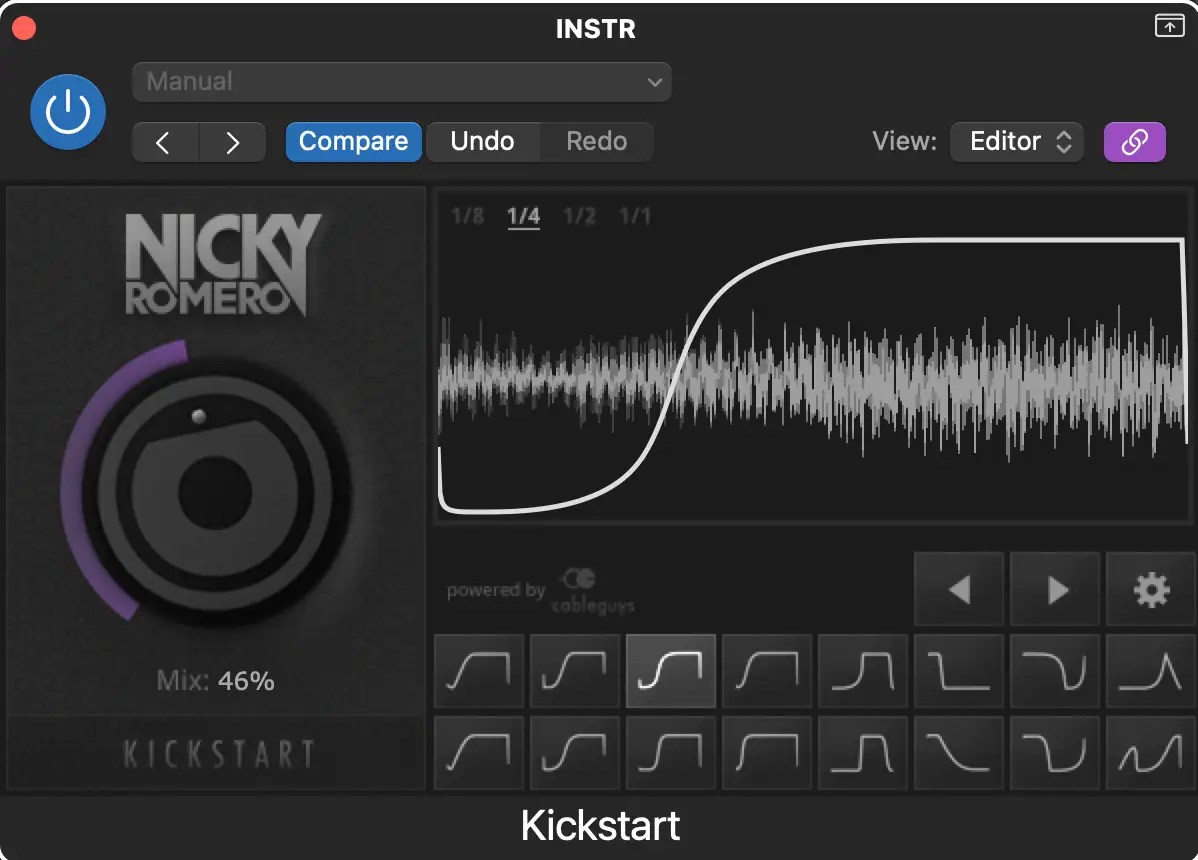Browse previous shape page with left arrow
This screenshot has width=1198, height=860.
[958, 589]
